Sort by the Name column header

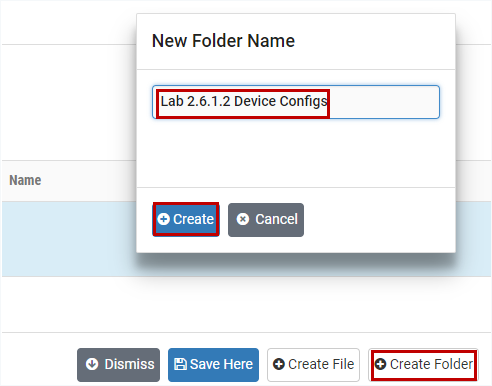[25, 180]
